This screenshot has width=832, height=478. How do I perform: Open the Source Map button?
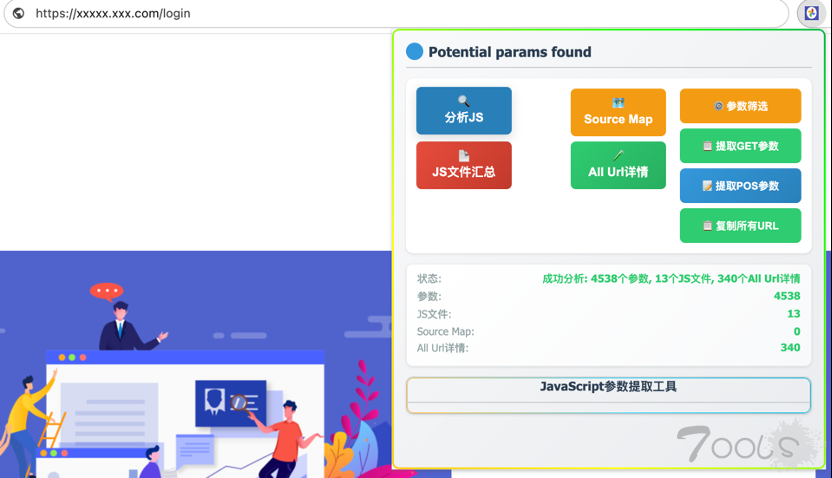coord(618,112)
